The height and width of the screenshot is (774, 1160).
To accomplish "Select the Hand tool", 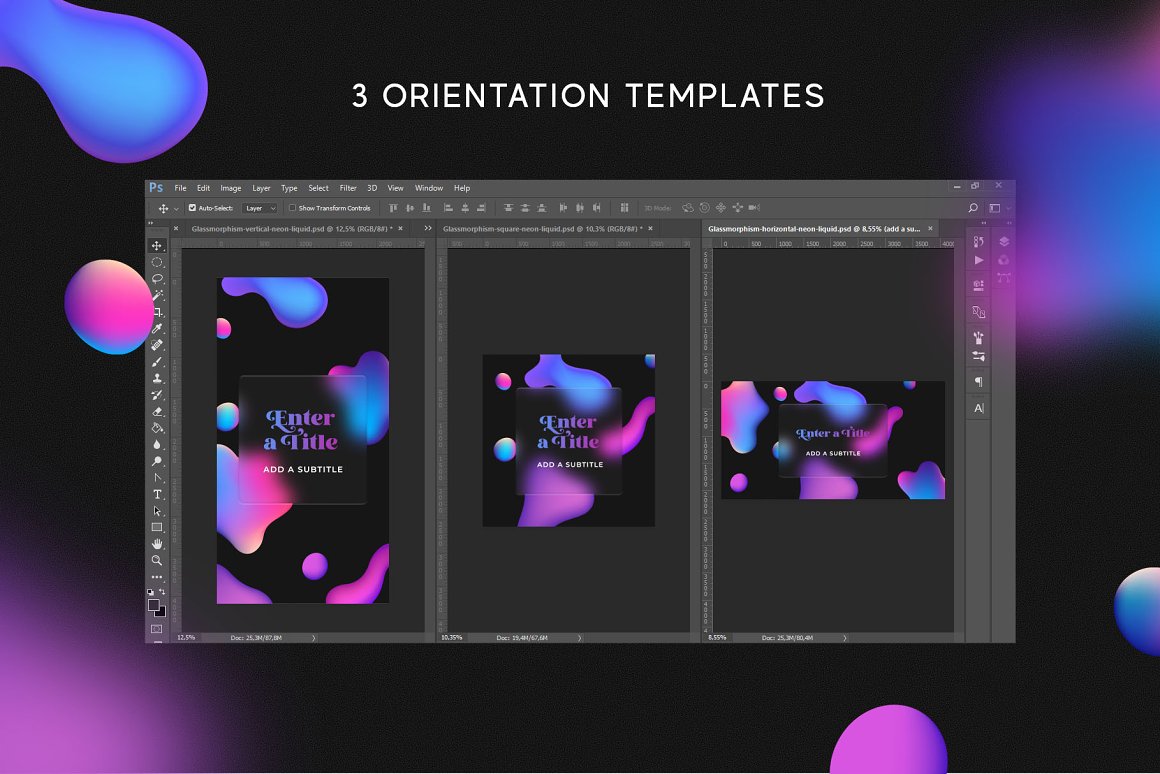I will point(157,544).
